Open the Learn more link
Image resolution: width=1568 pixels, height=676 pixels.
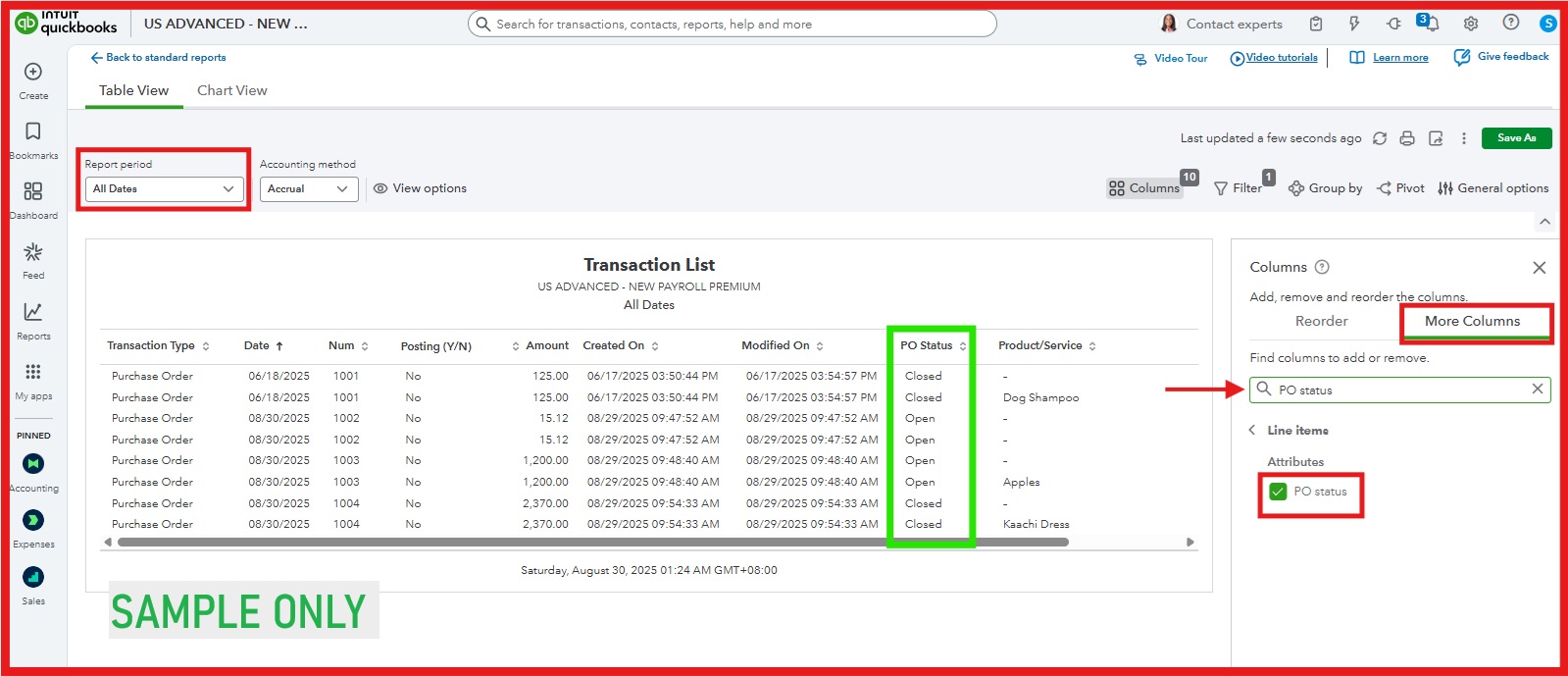[x=1390, y=58]
